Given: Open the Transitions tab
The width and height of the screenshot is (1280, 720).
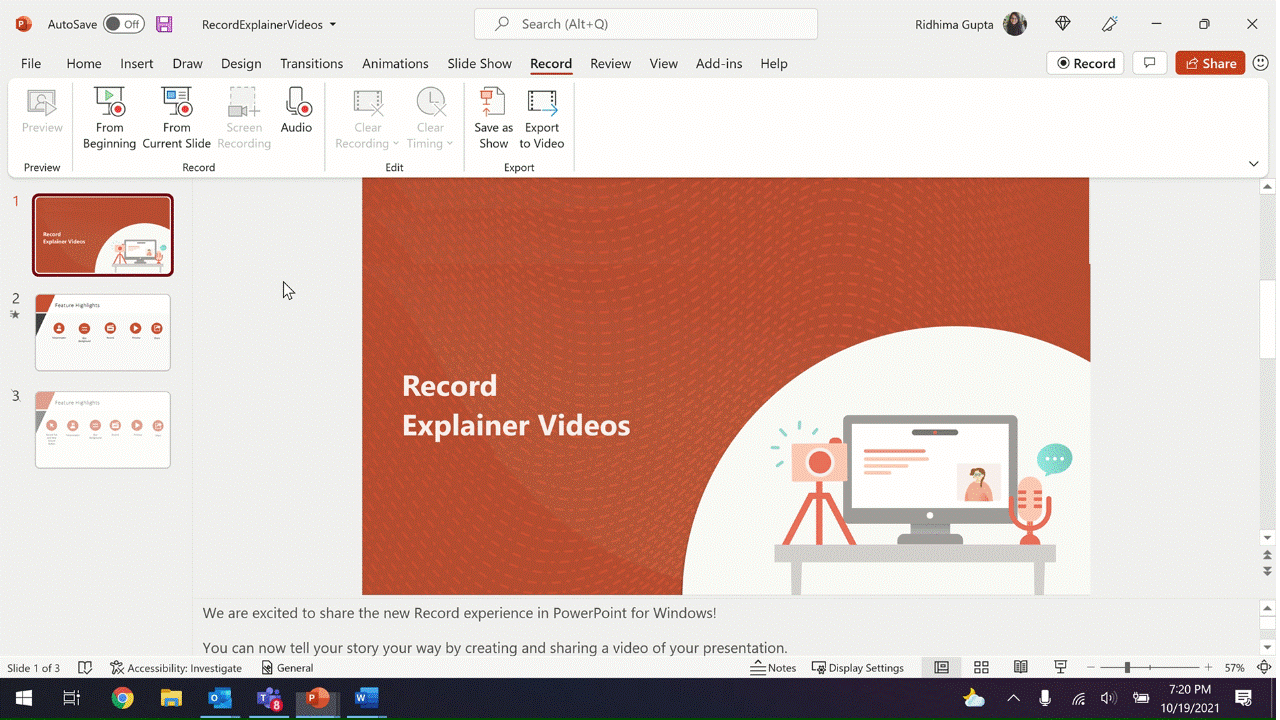Looking at the screenshot, I should [x=311, y=63].
